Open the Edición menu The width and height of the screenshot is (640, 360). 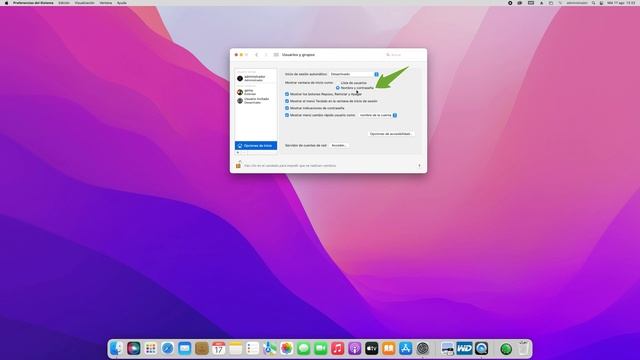(x=64, y=3)
